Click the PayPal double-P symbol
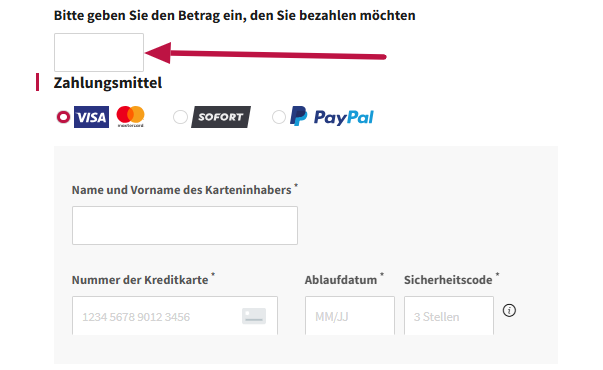603x370 pixels. pyautogui.click(x=298, y=116)
